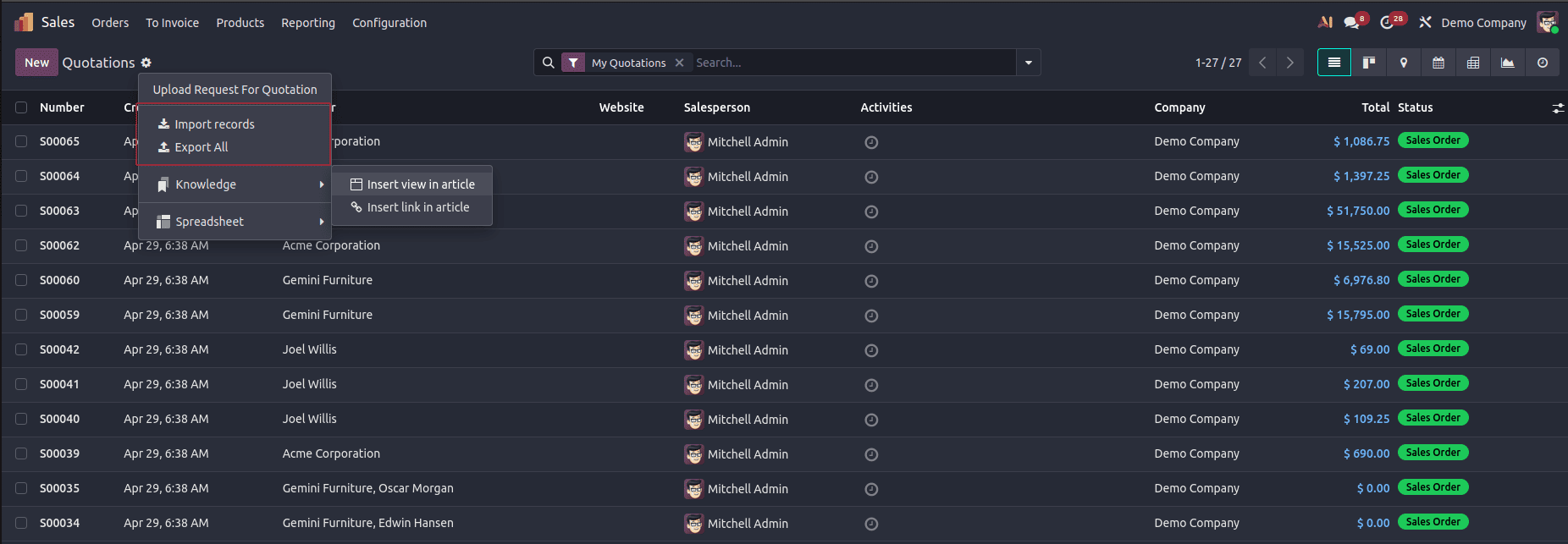Select checkbox for order S00060
The width and height of the screenshot is (1568, 544).
tap(21, 280)
